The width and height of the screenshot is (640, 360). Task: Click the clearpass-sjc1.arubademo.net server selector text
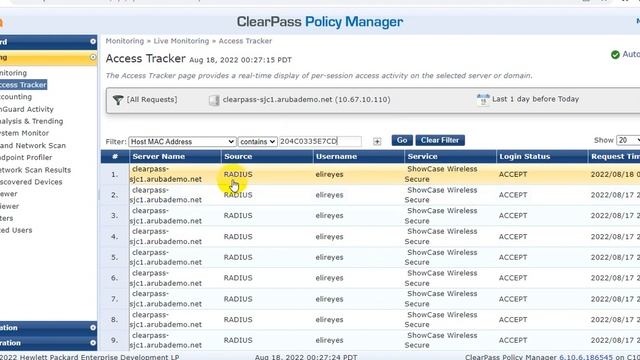306,100
